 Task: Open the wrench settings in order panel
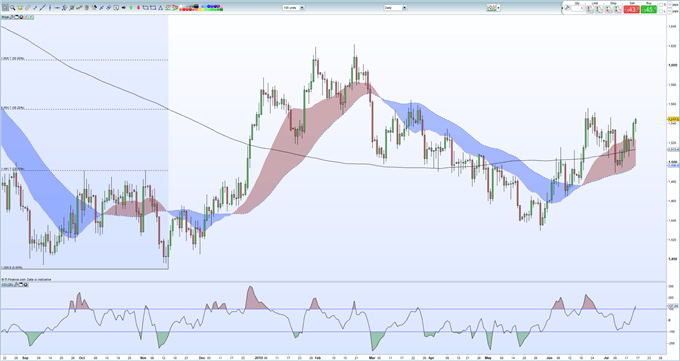[x=567, y=7]
